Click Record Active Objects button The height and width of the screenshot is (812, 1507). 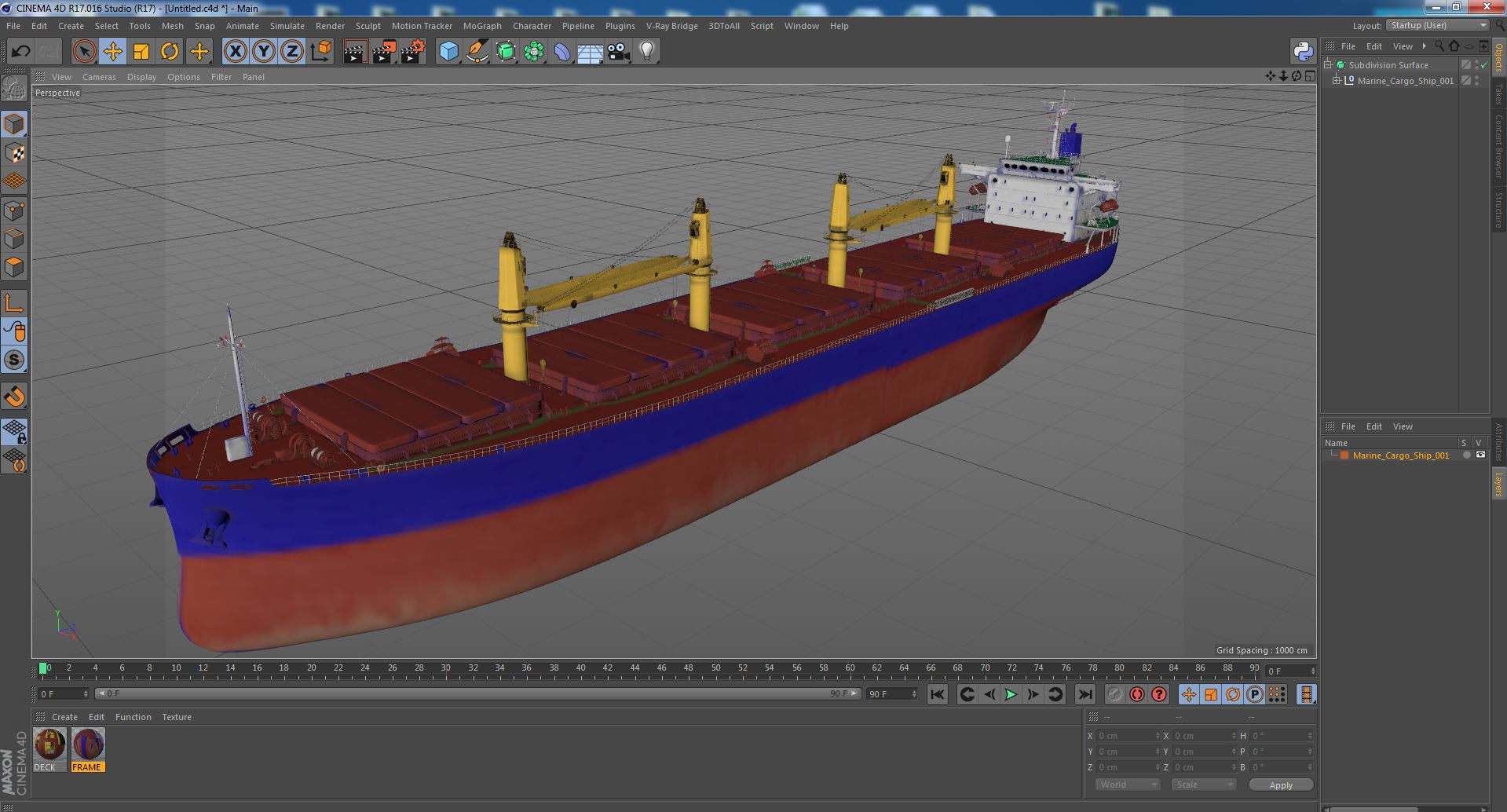[1115, 694]
